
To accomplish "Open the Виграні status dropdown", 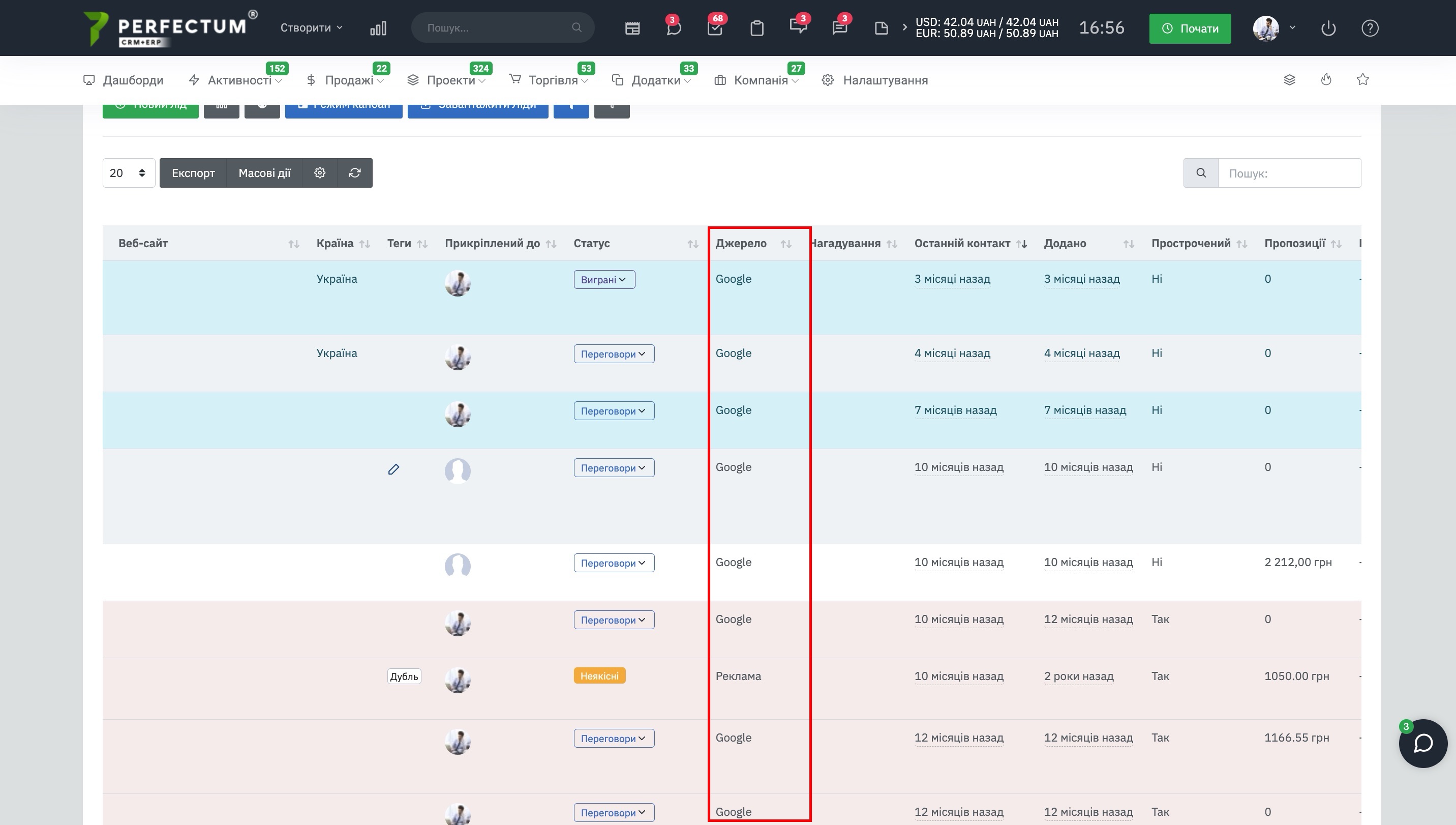I will [x=603, y=279].
